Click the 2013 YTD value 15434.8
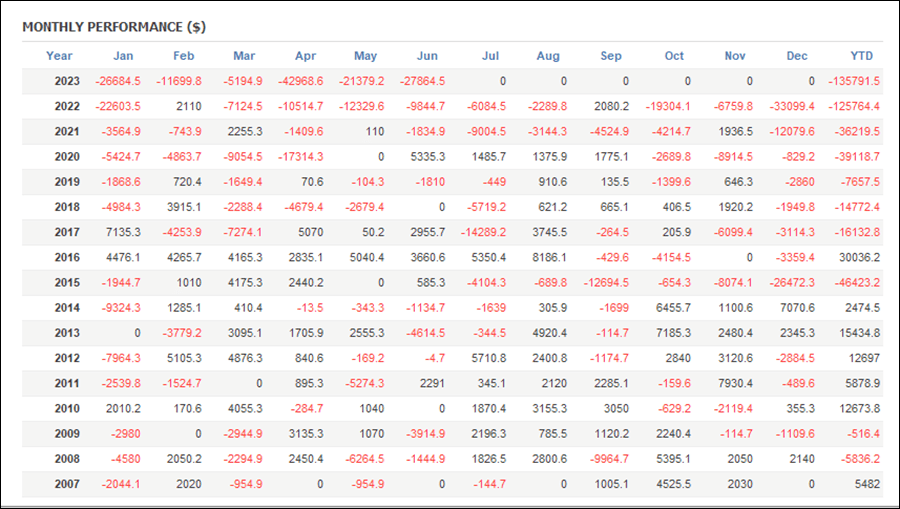 pyautogui.click(x=859, y=333)
